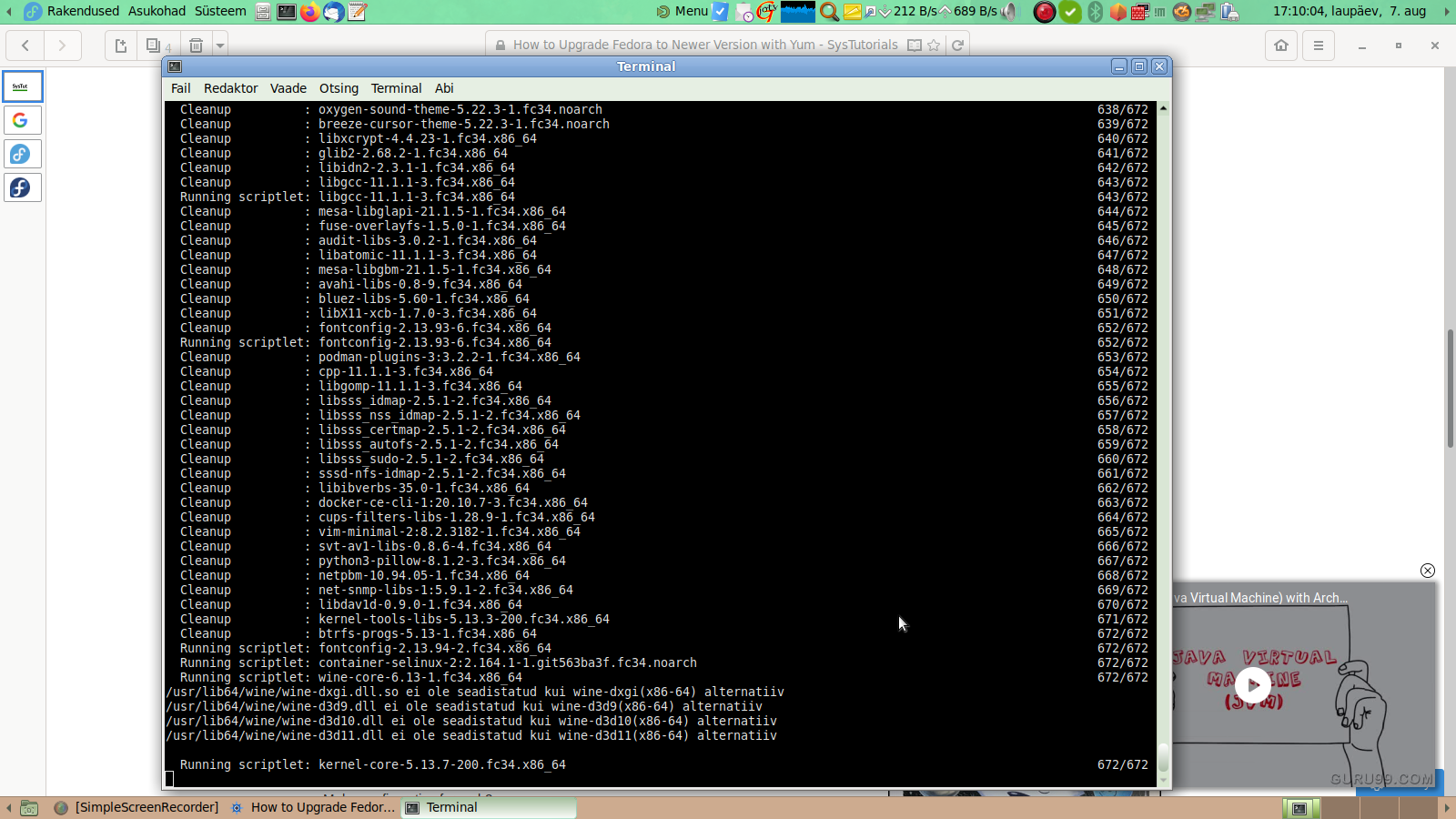
Task: Play the Java Virtual Machine video
Action: point(1253,685)
